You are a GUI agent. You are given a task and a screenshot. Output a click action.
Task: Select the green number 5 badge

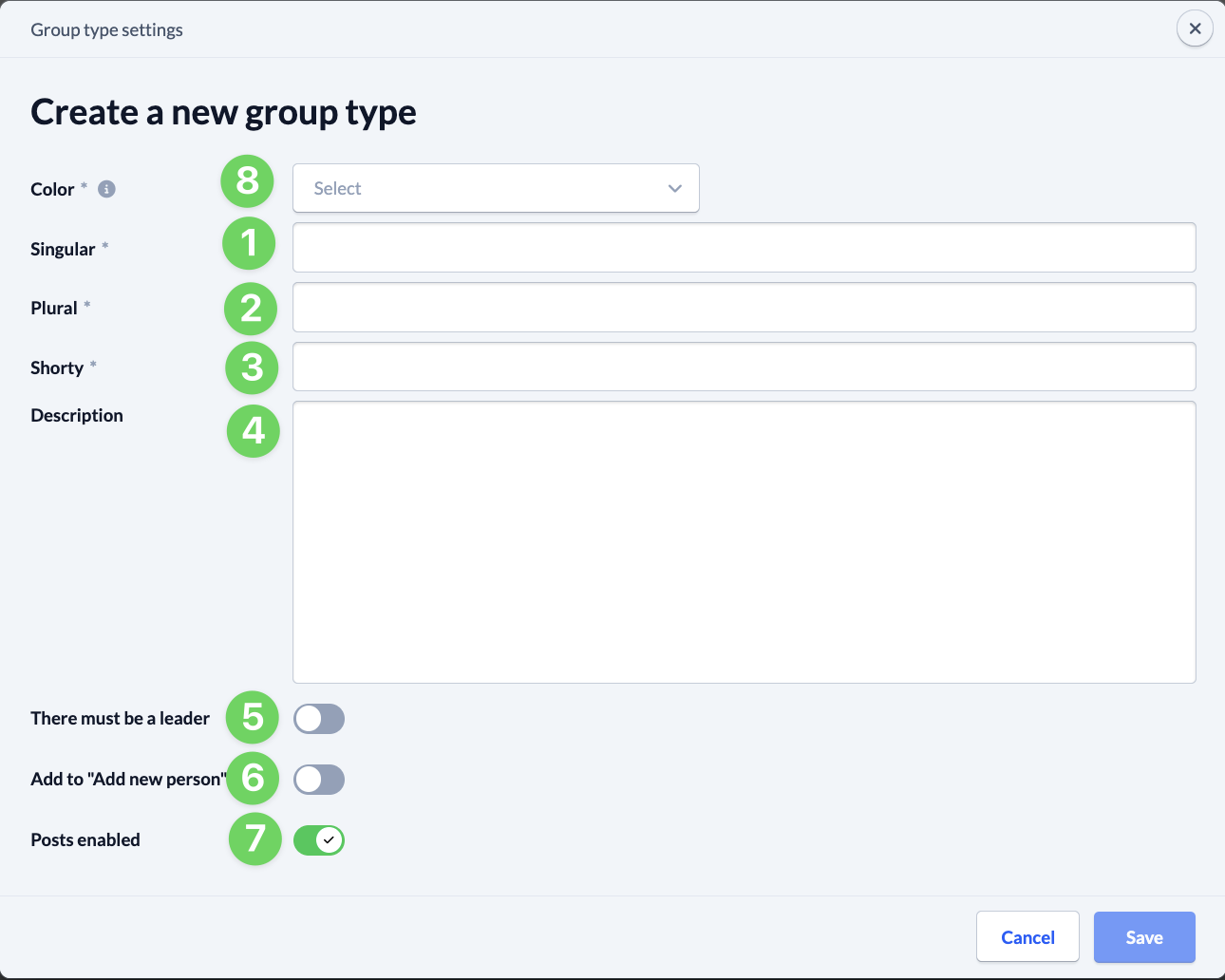coord(253,717)
